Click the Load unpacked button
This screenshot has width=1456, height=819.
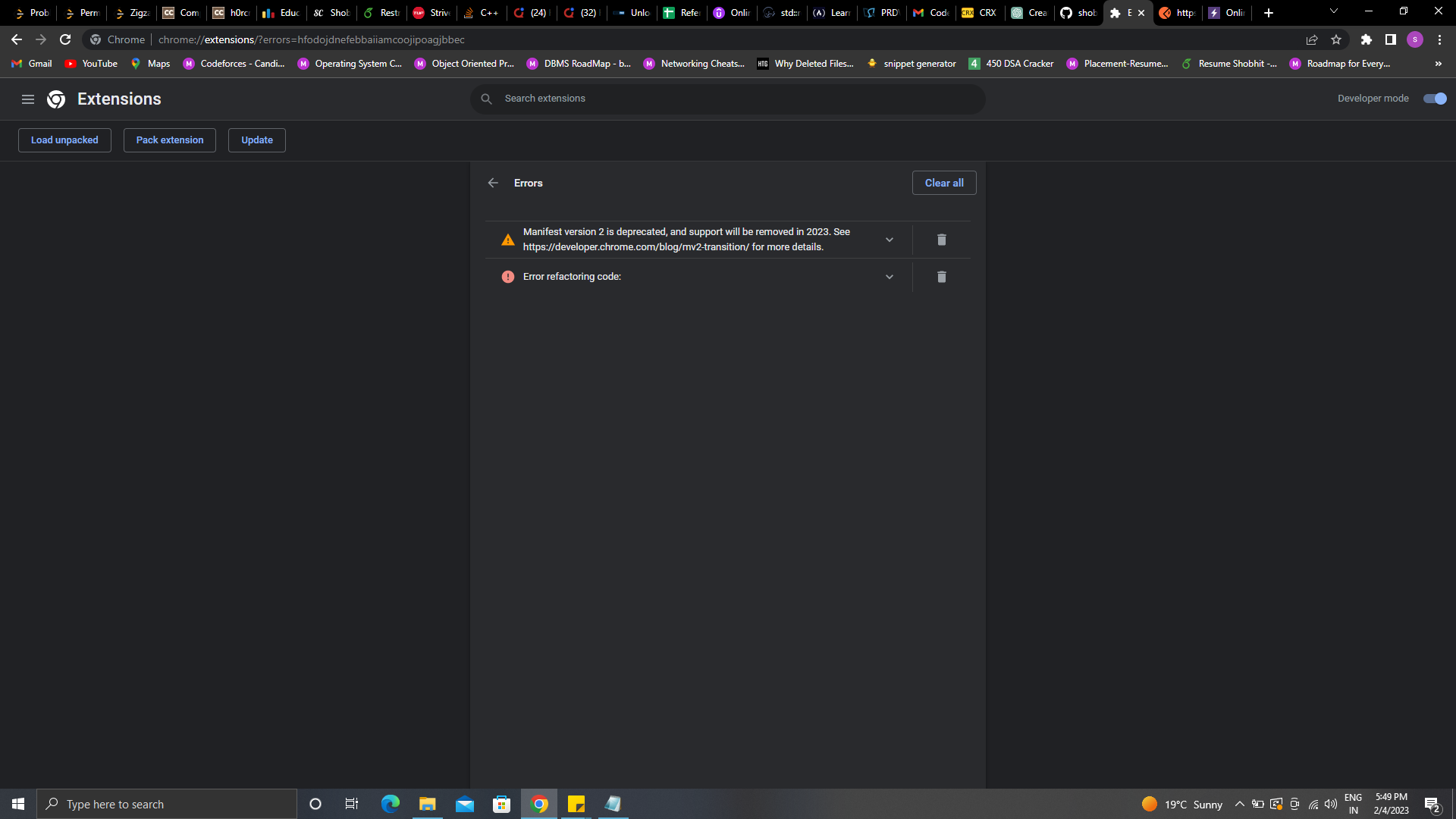[64, 140]
